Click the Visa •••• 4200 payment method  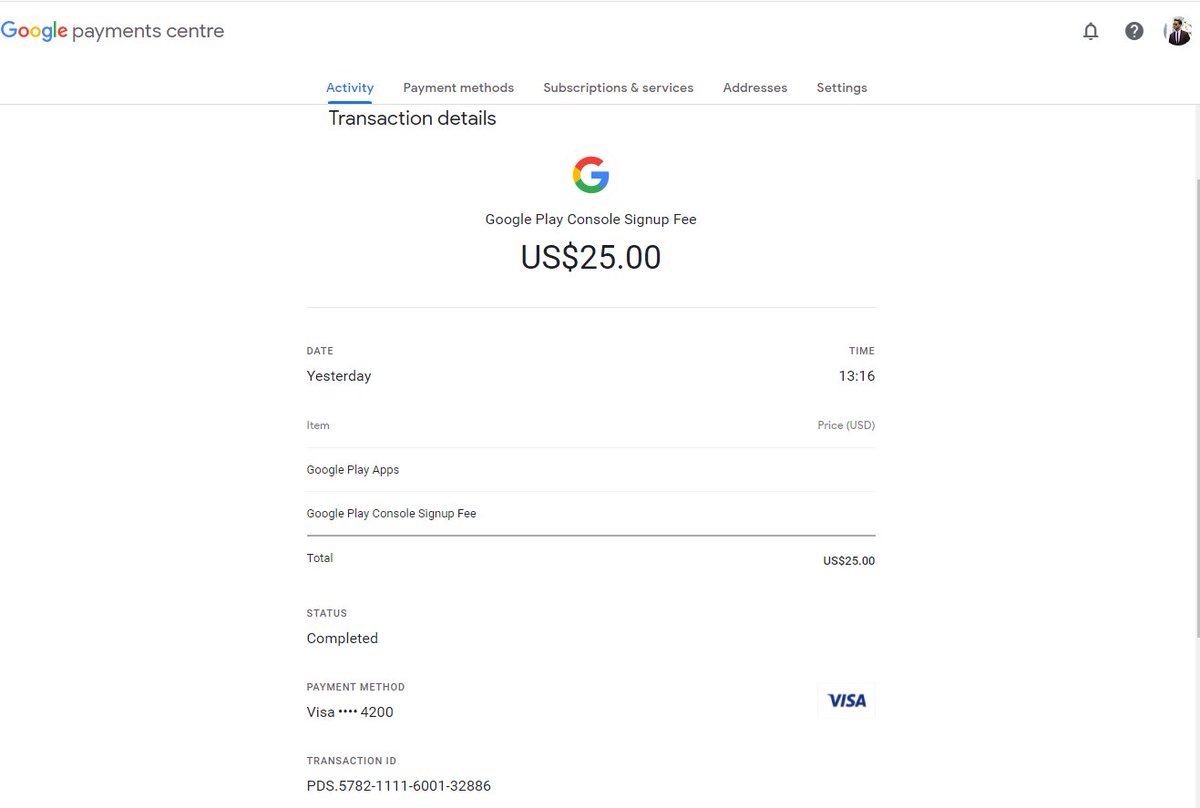pos(350,712)
